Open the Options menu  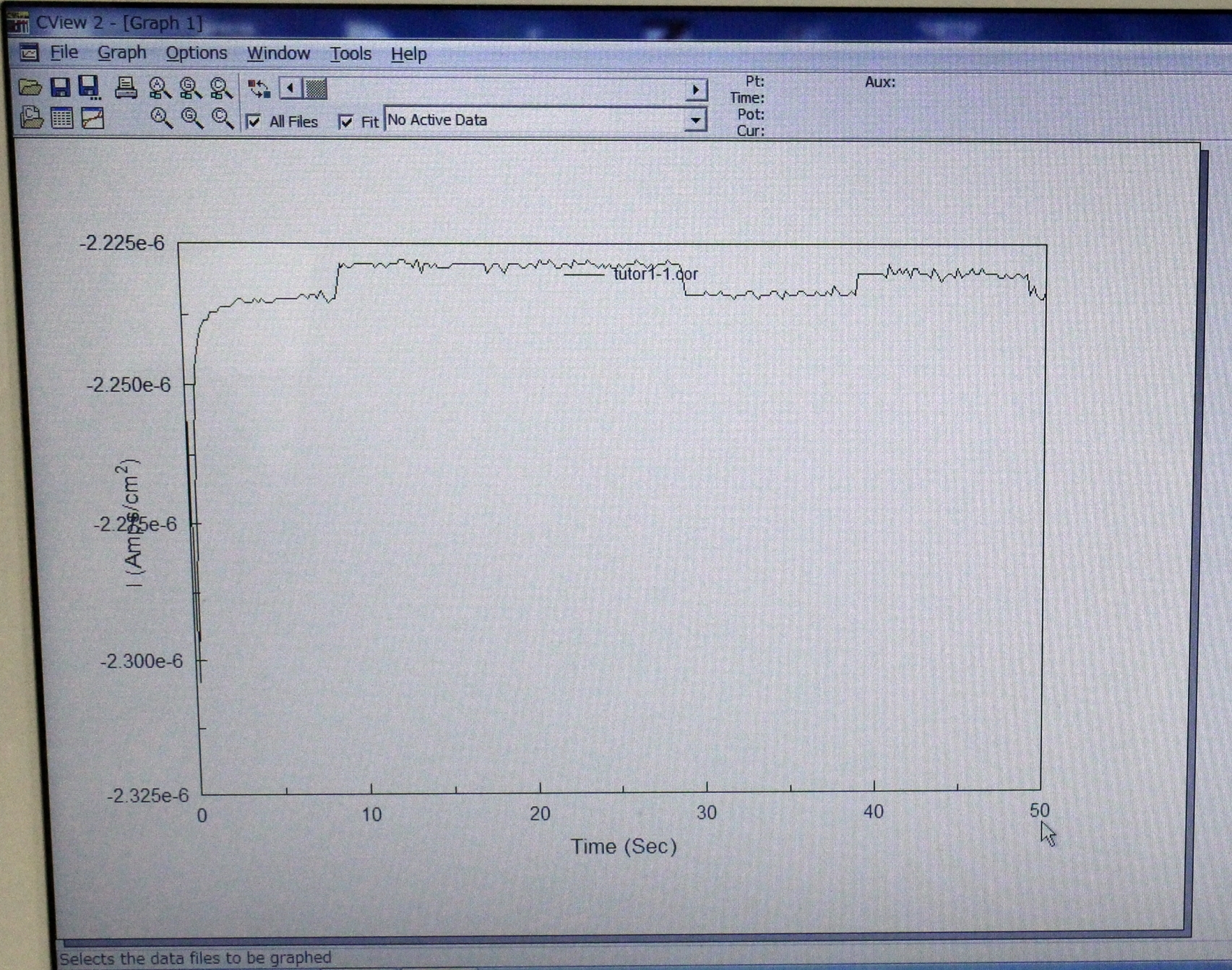(196, 53)
